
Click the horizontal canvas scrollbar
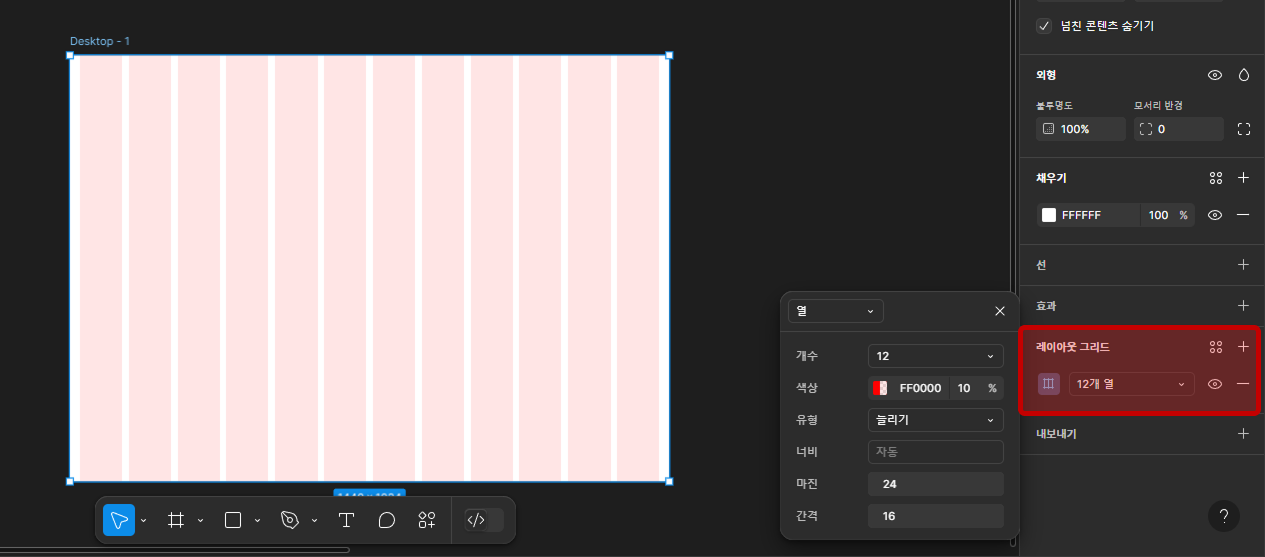click(x=175, y=550)
